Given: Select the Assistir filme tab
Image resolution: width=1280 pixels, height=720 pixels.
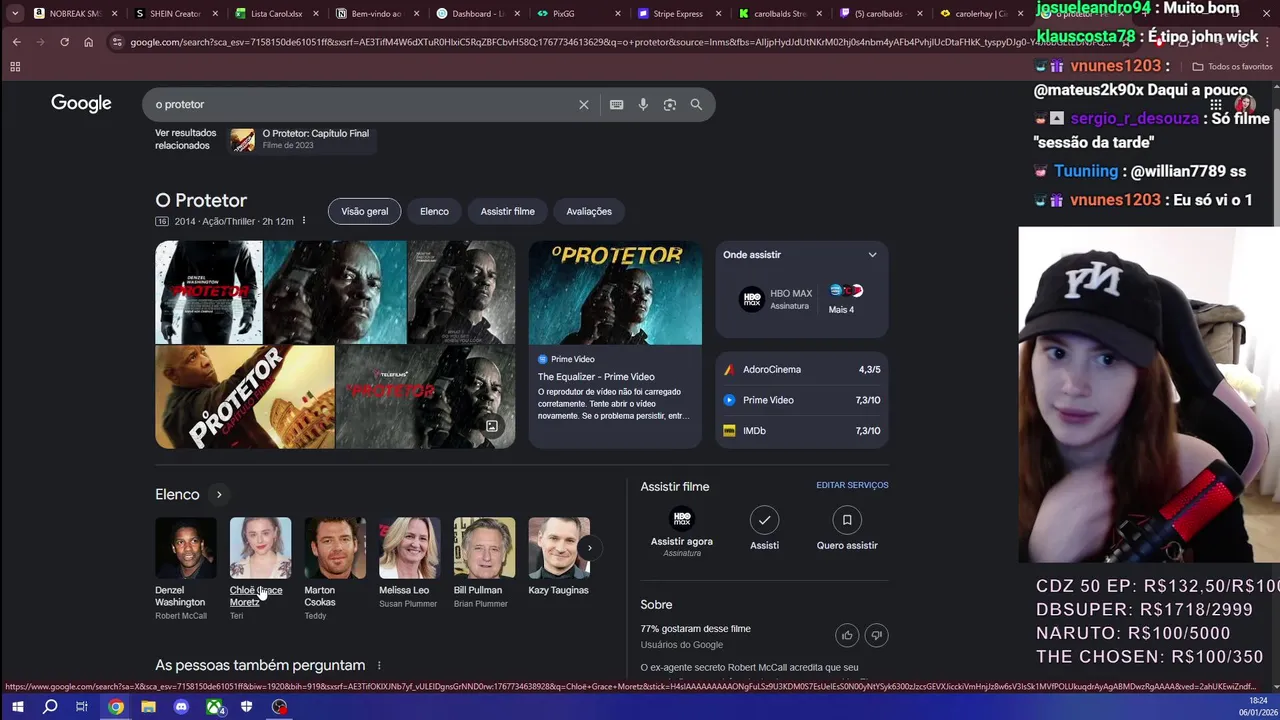Looking at the screenshot, I should 507,211.
